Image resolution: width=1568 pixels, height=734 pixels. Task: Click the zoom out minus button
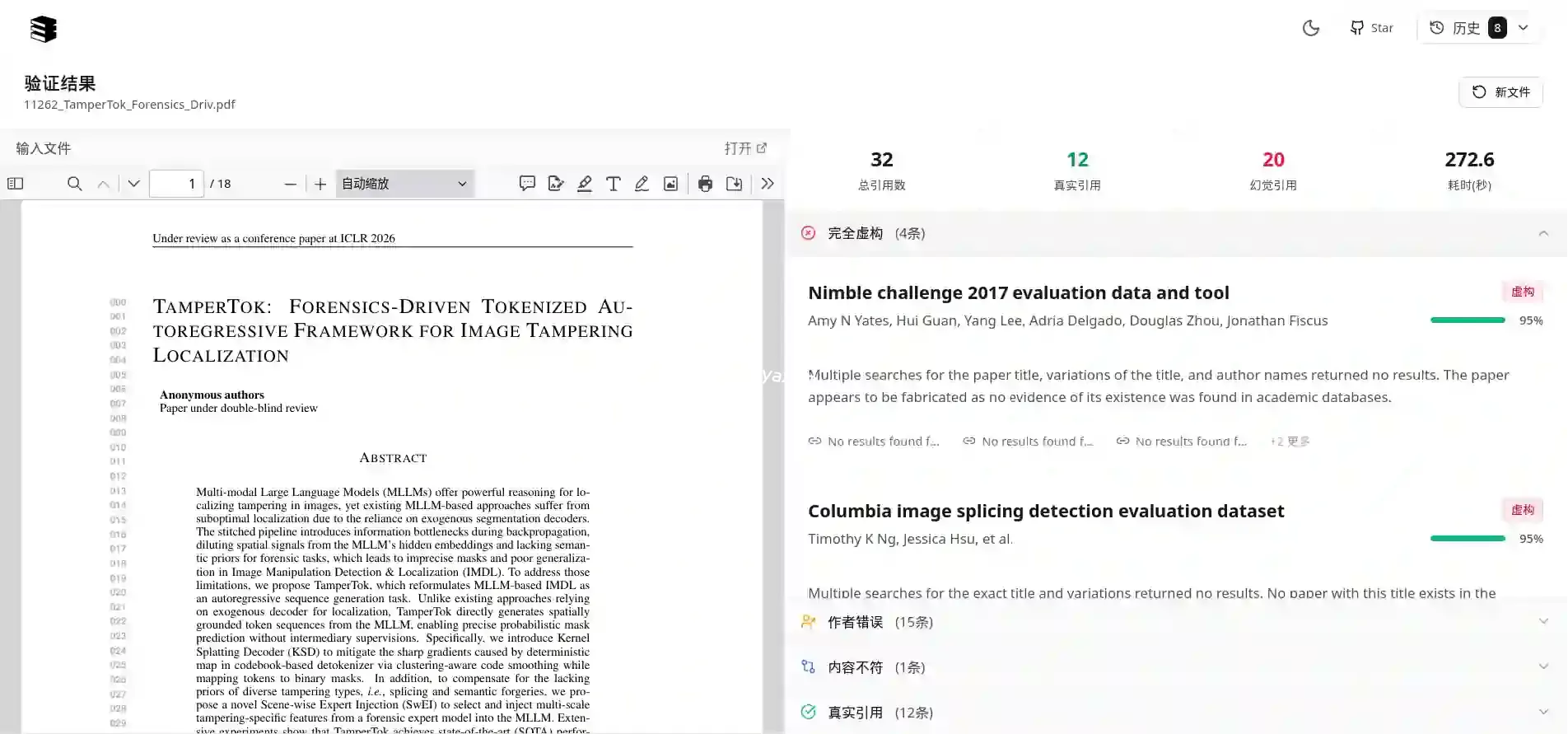coord(290,184)
